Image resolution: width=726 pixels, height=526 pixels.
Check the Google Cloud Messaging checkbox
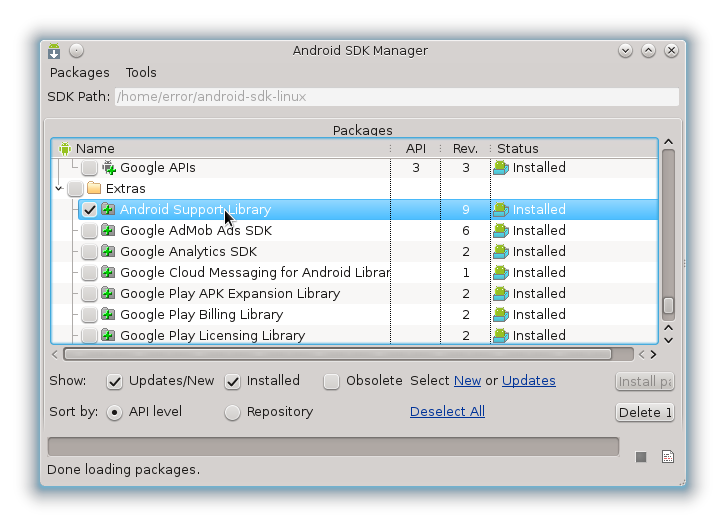[x=89, y=272]
